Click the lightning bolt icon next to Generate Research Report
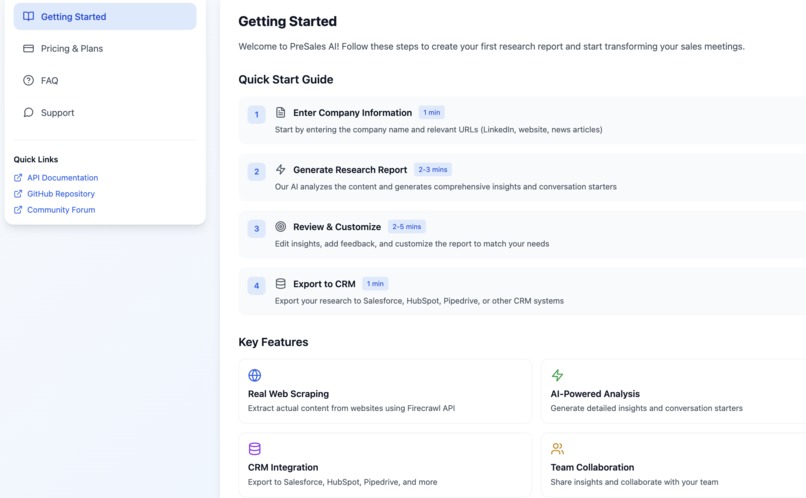The height and width of the screenshot is (498, 806). pos(280,169)
